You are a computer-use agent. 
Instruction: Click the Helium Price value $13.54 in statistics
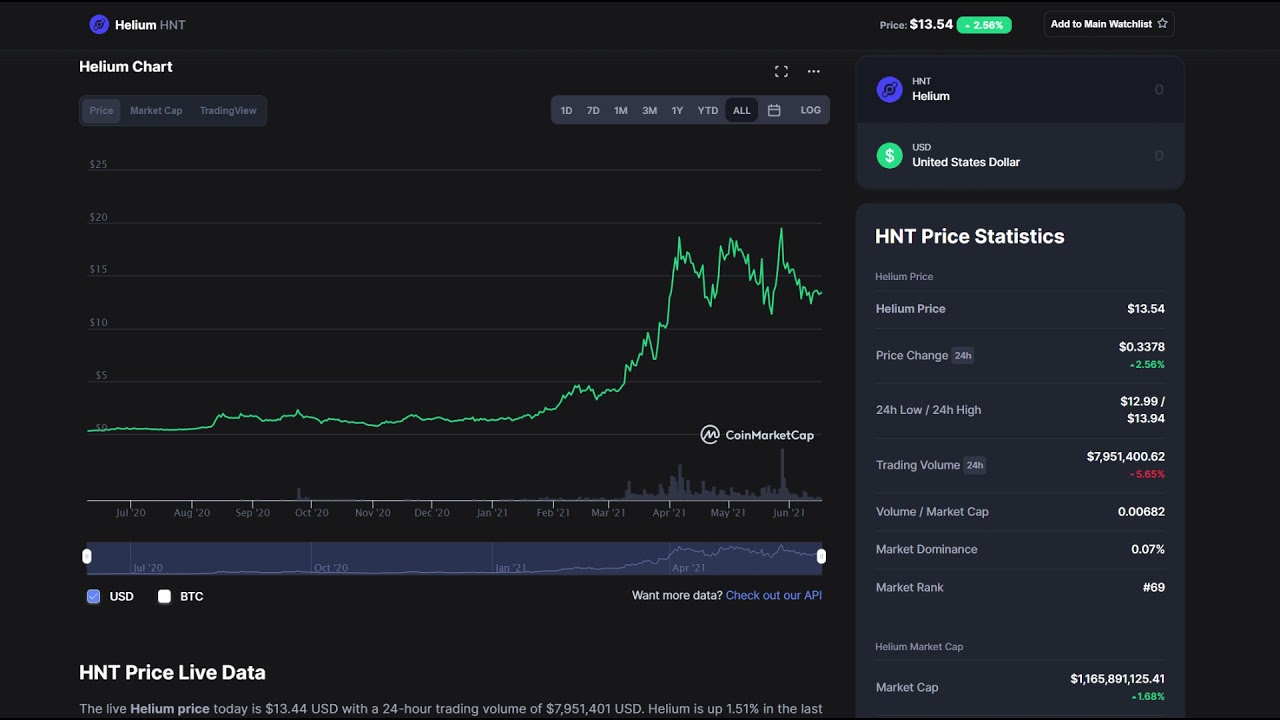pyautogui.click(x=1146, y=309)
